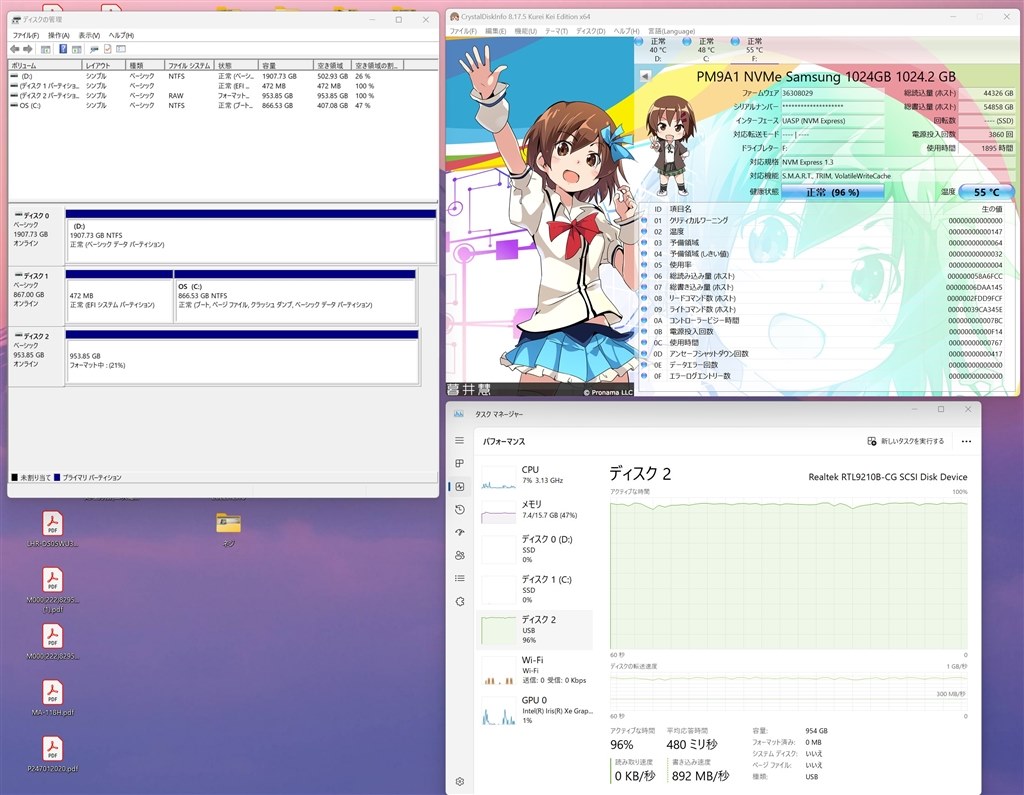The image size is (1024, 795).
Task: Click the firmware value field 36308029
Action: [832, 93]
